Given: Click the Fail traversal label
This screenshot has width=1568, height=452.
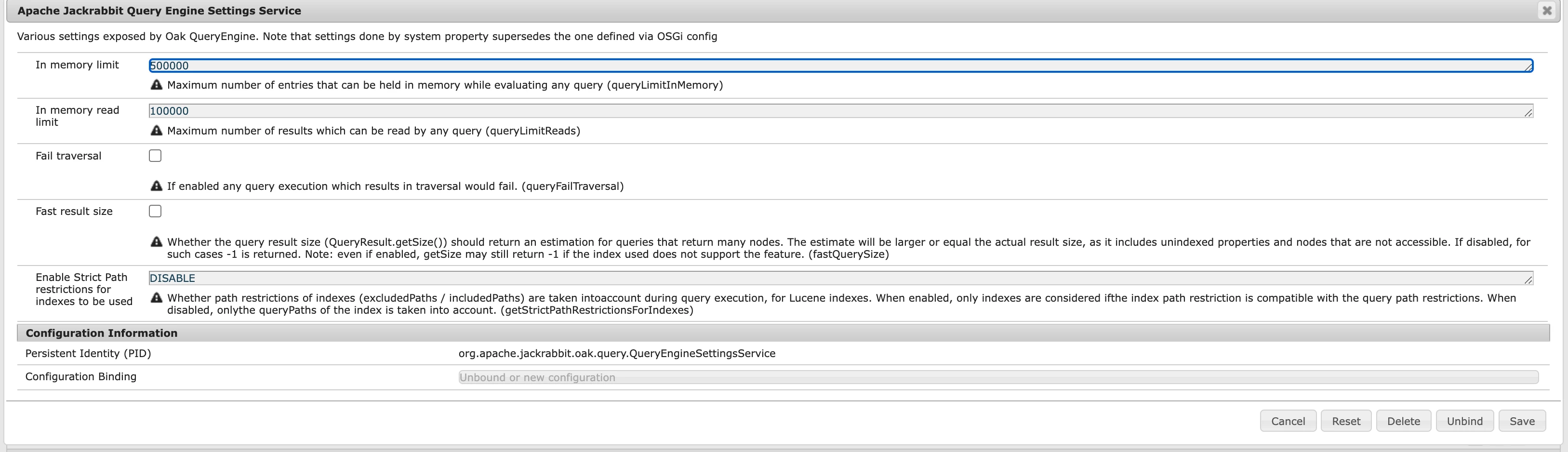Looking at the screenshot, I should coord(68,156).
